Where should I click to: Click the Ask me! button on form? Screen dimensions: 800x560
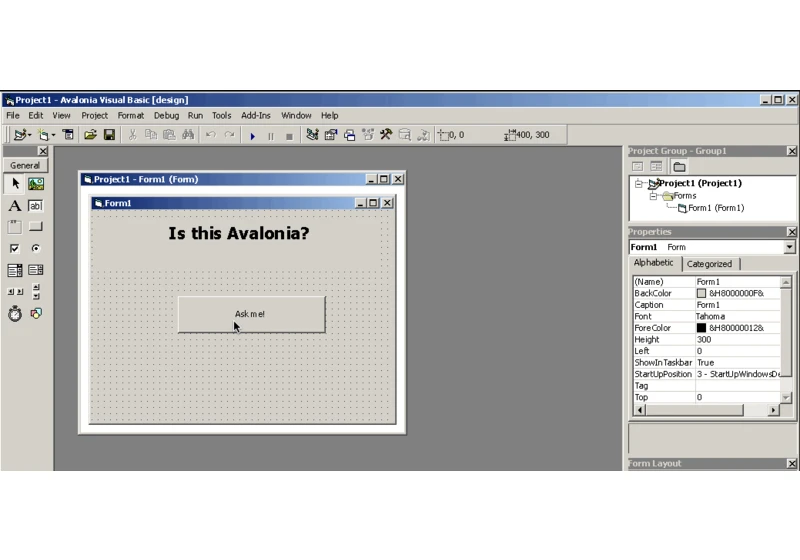(251, 314)
